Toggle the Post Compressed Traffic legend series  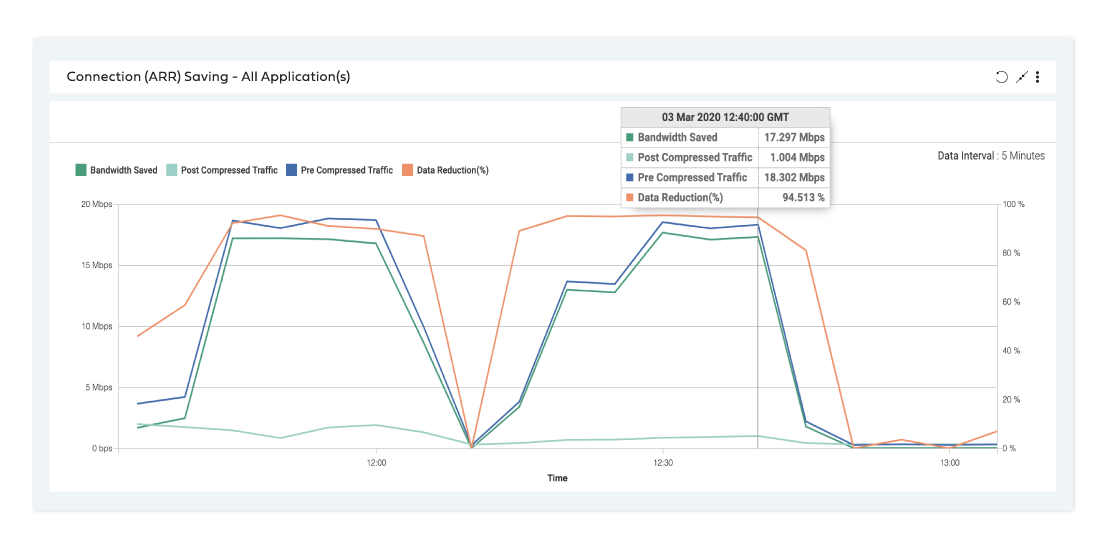pyautogui.click(x=221, y=170)
